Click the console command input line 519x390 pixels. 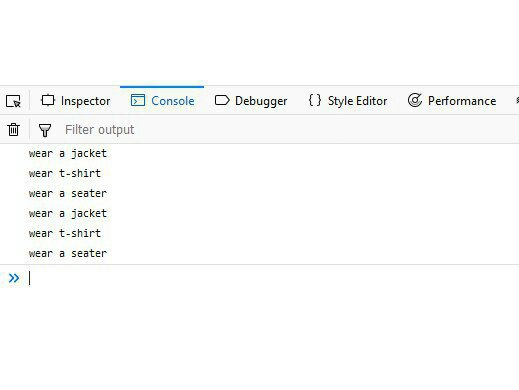tap(273, 278)
